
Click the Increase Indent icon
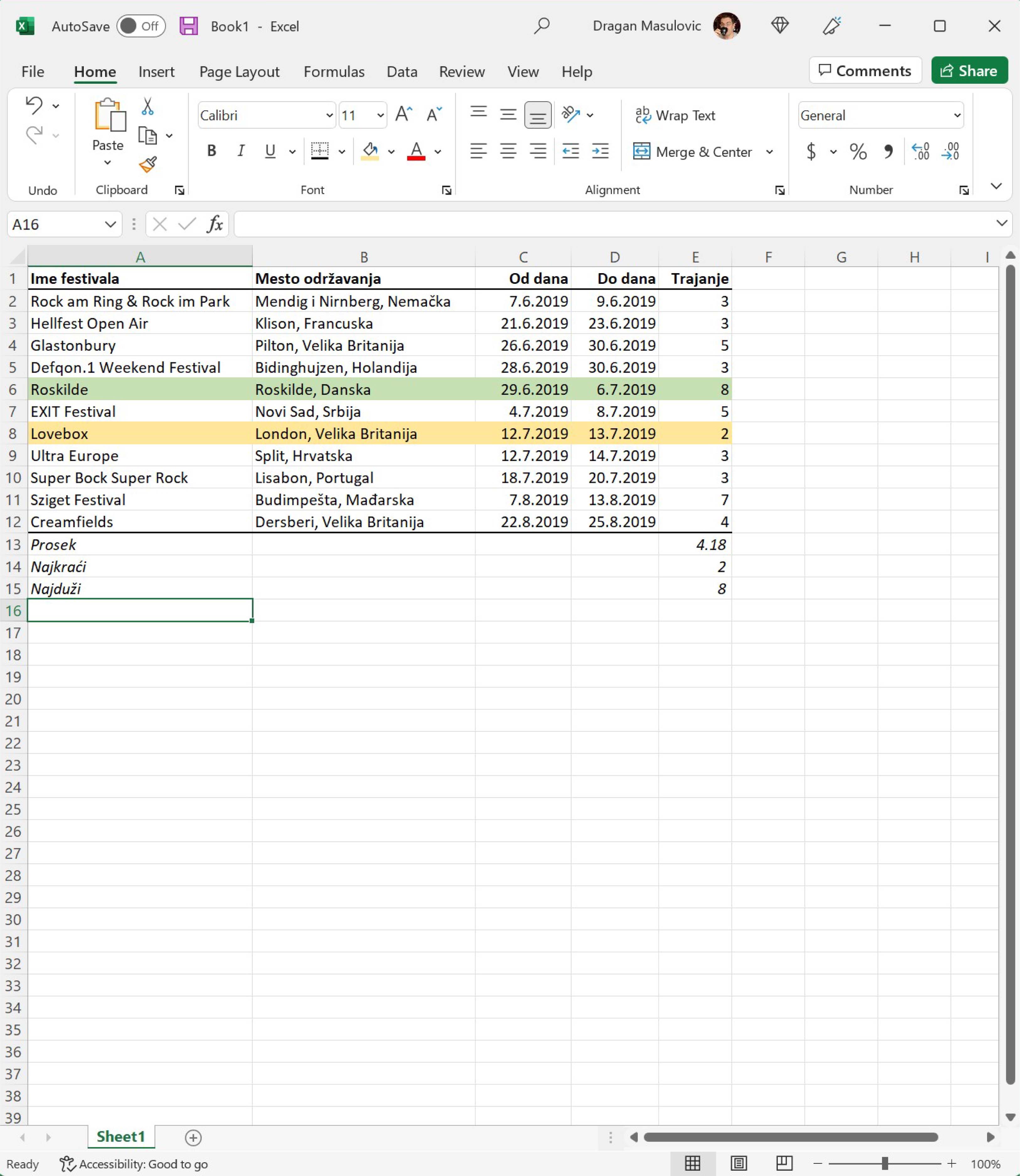coord(600,151)
